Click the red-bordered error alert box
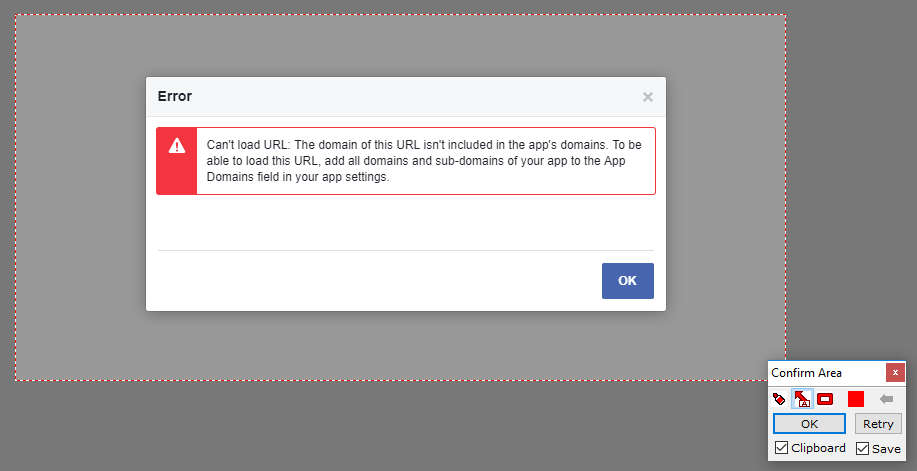Screen dimensions: 917x471 click(406, 161)
